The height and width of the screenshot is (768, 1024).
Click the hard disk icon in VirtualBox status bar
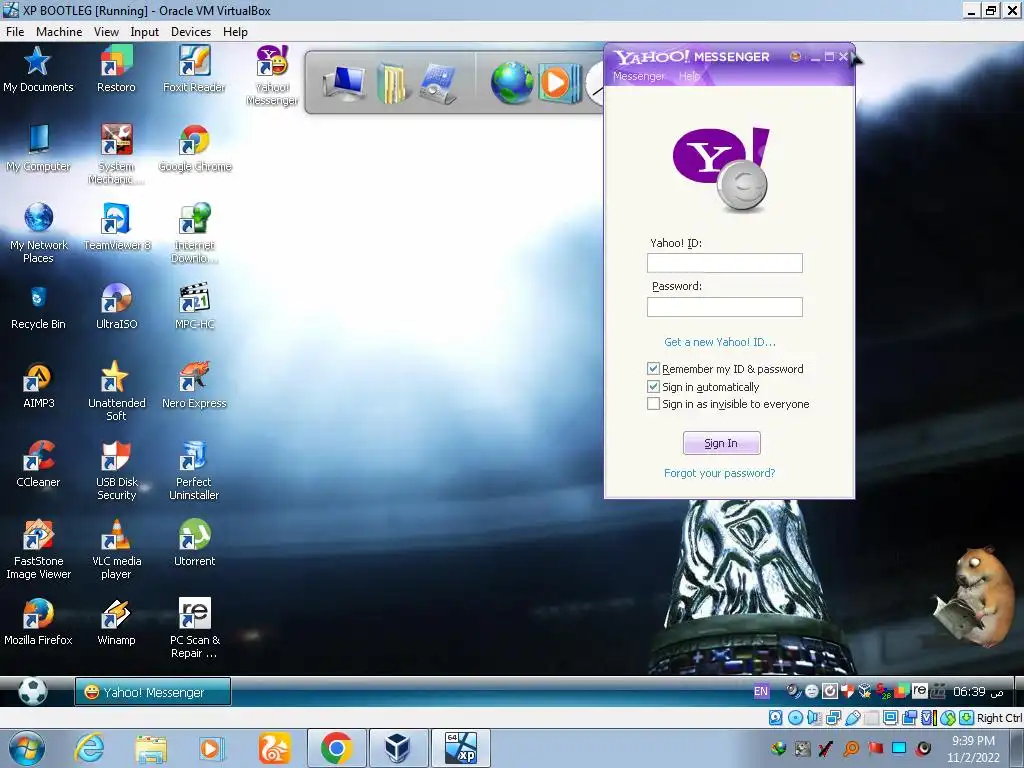click(776, 718)
